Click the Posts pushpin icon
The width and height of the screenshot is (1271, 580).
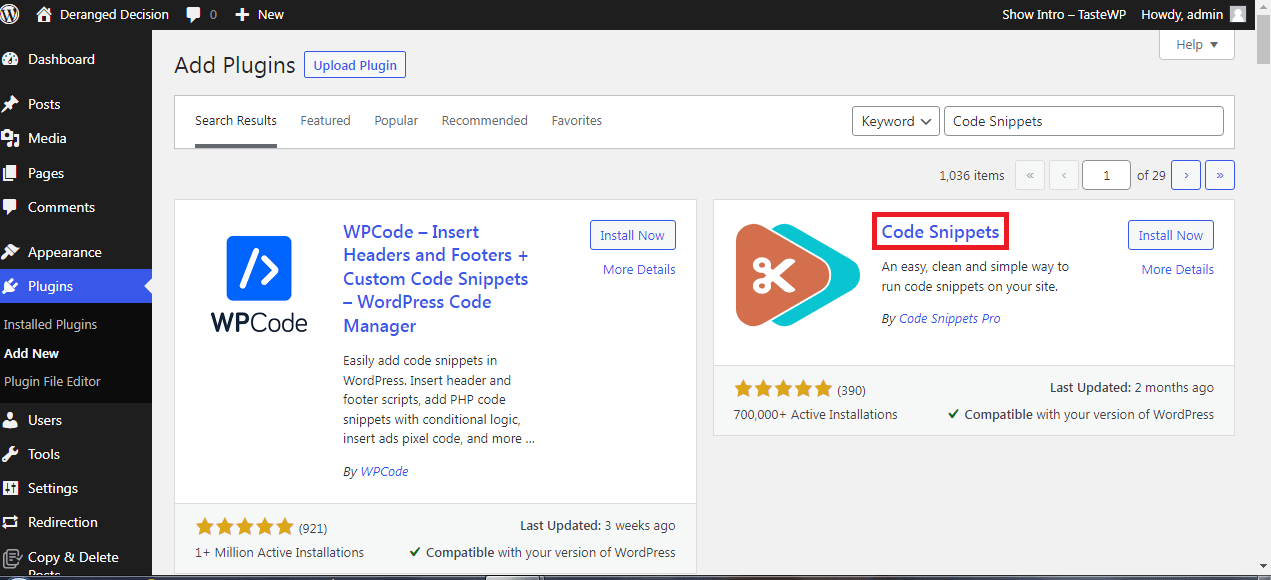pos(11,104)
